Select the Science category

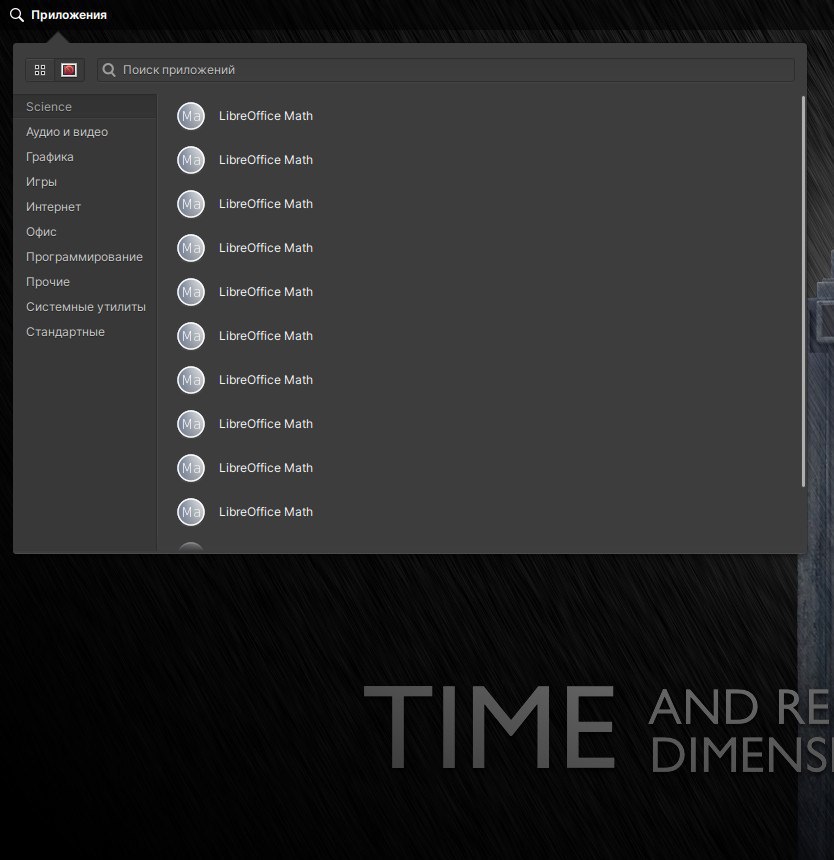(x=85, y=106)
